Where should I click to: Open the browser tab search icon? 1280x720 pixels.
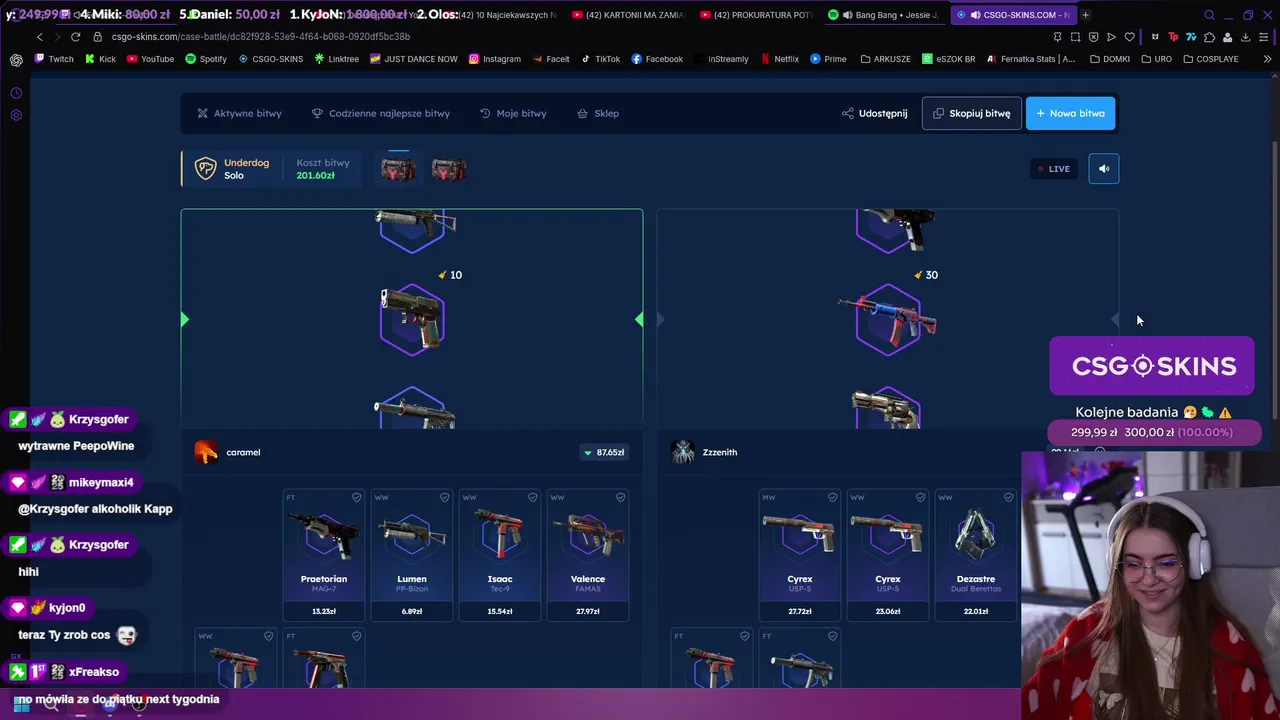point(1209,15)
